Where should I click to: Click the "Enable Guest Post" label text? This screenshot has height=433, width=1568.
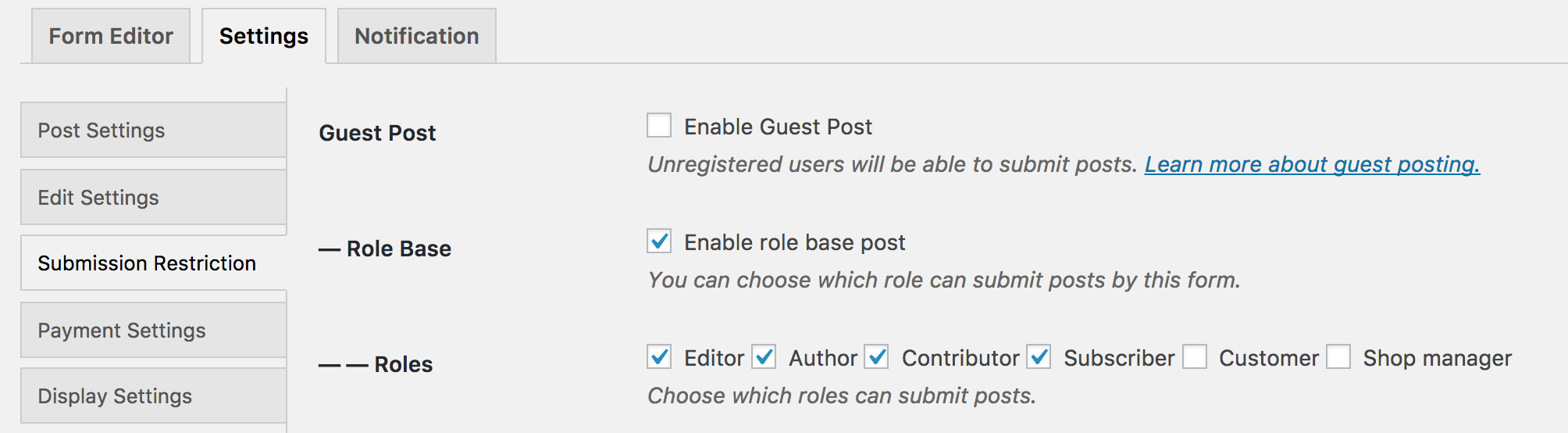coord(778,127)
